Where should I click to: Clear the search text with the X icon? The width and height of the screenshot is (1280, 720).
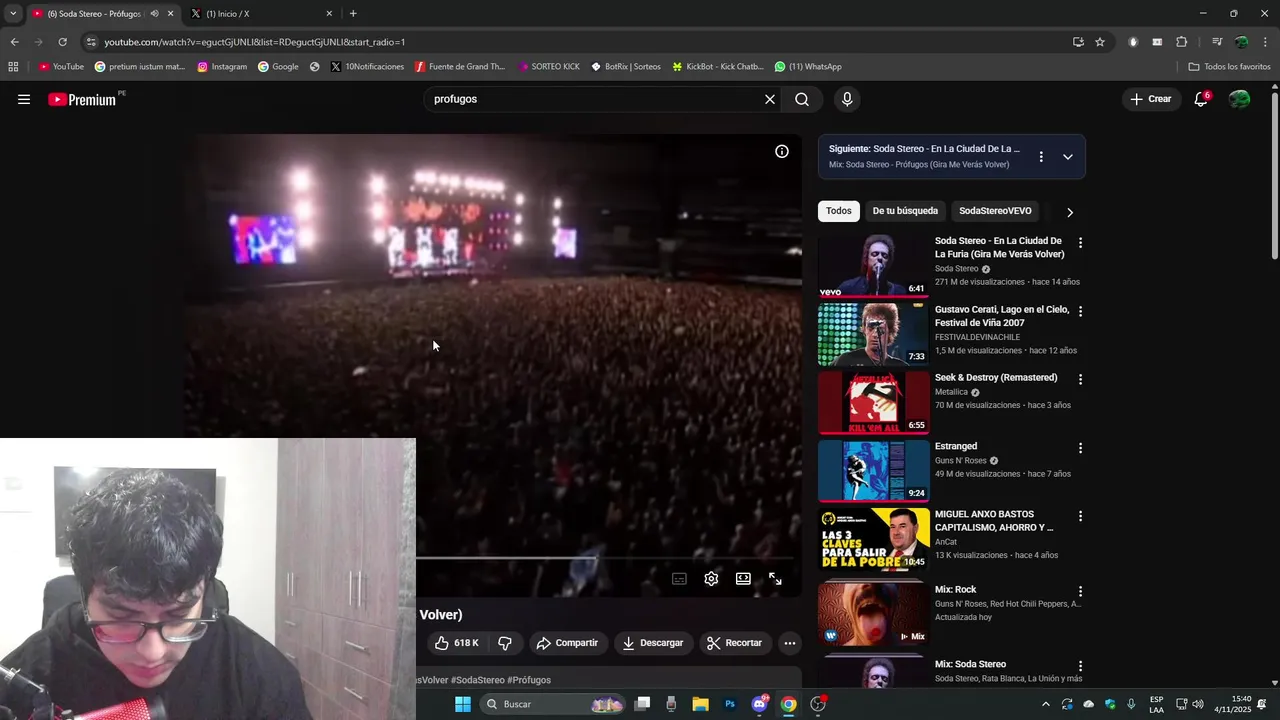770,99
